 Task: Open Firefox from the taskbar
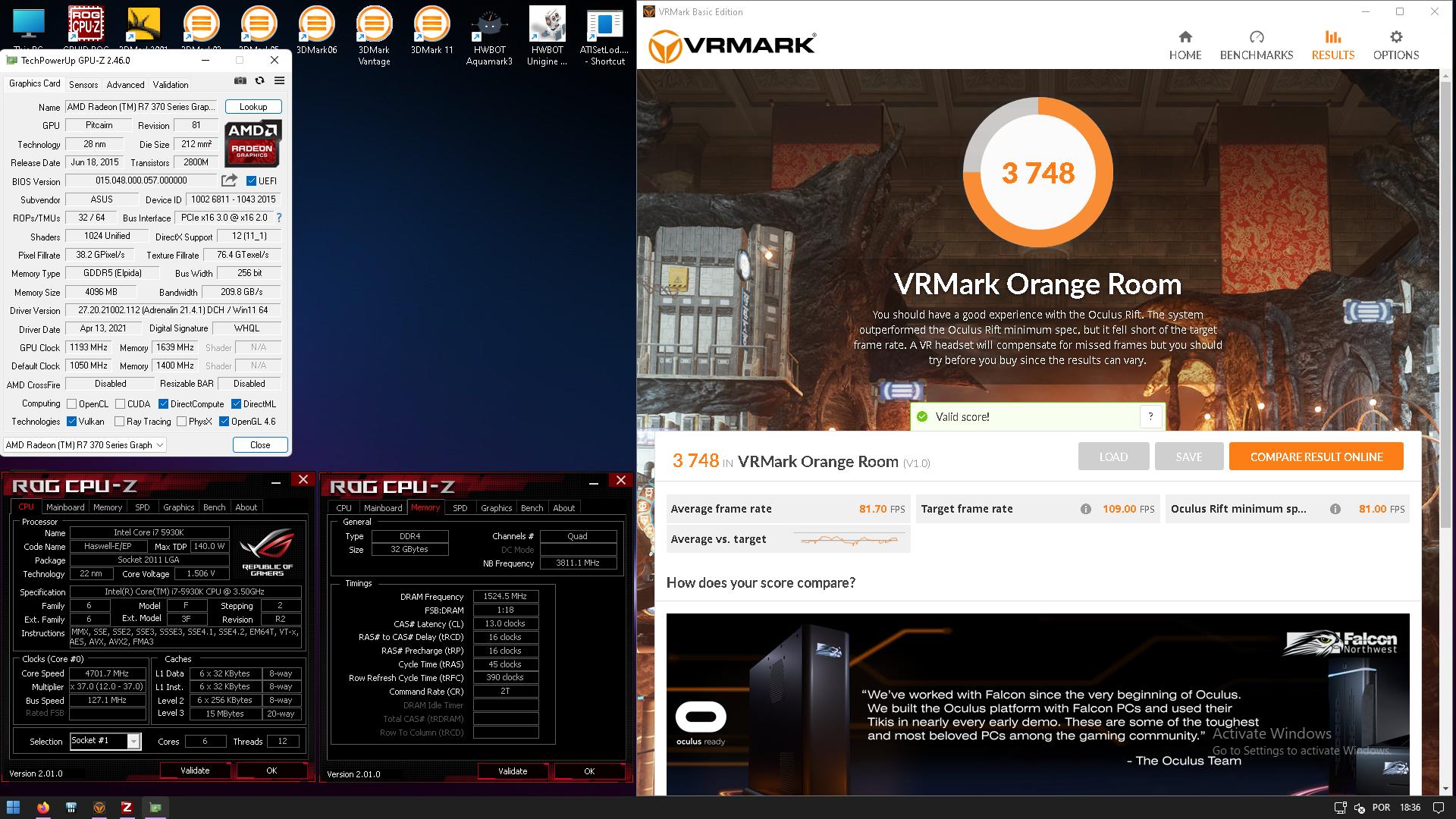click(43, 808)
